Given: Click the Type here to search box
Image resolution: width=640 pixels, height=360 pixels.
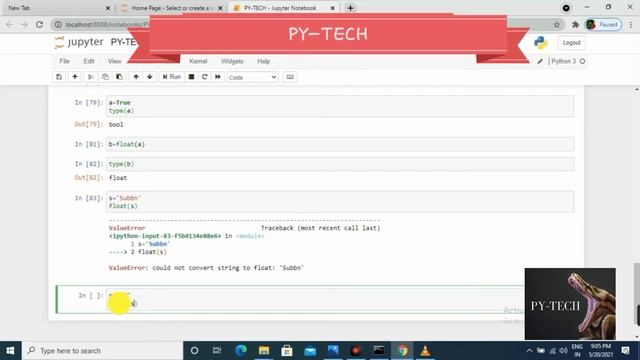Looking at the screenshot, I should click(x=102, y=351).
